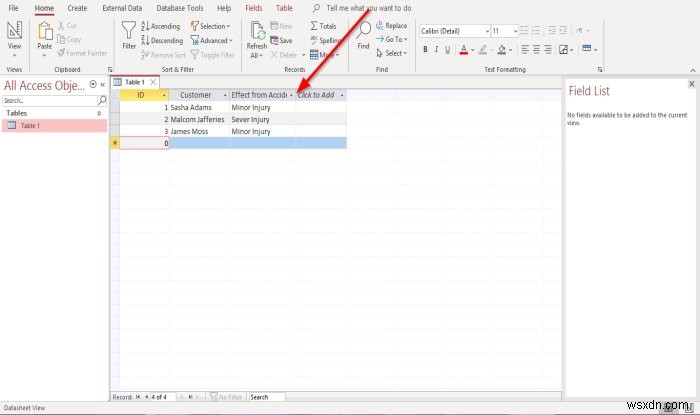Open font color dropdown arrow

click(472, 50)
